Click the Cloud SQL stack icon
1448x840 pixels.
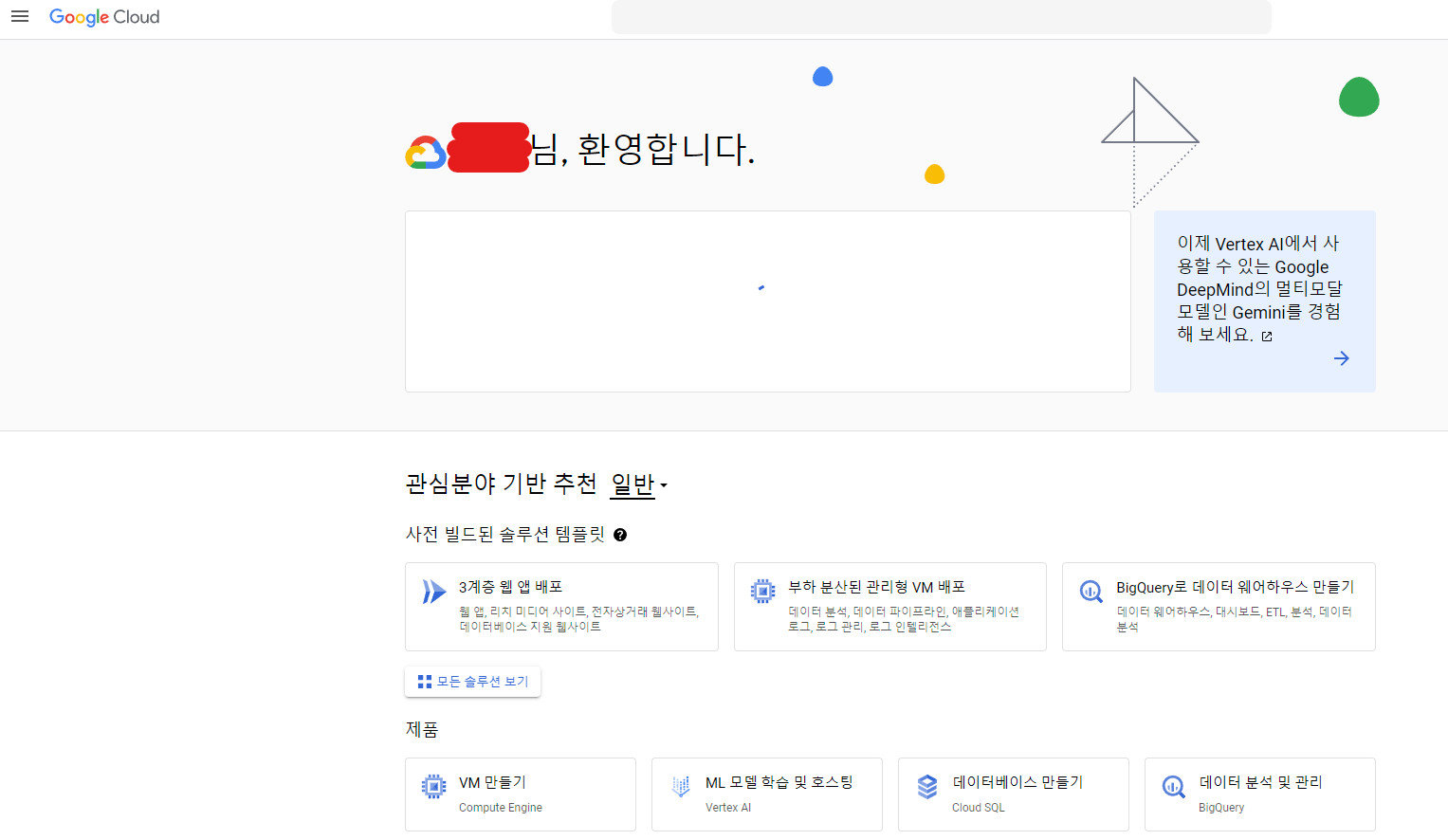coord(927,787)
